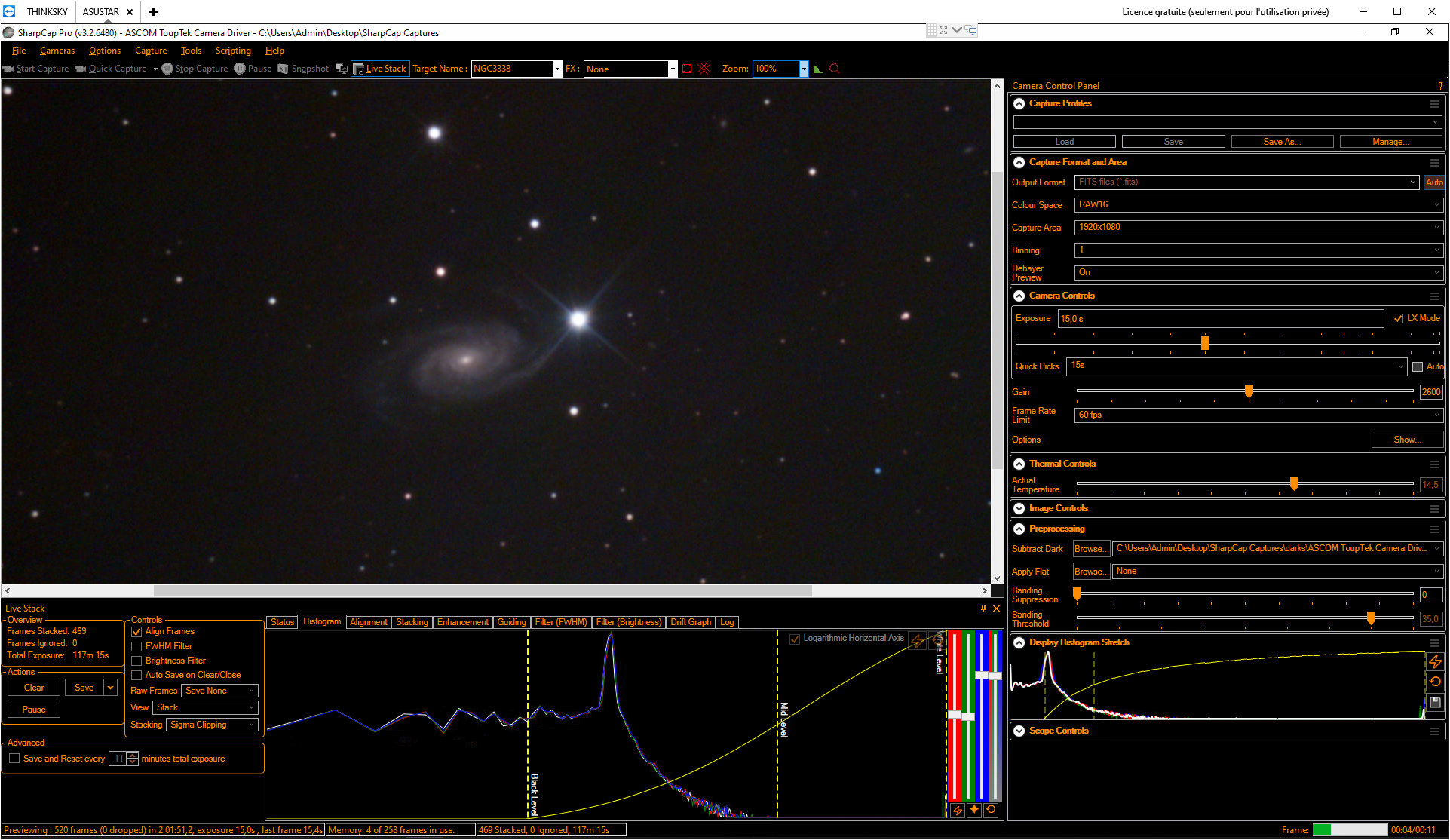This screenshot has width=1450, height=840.
Task: Click Browse... for Subtract Dark
Action: pyautogui.click(x=1091, y=550)
